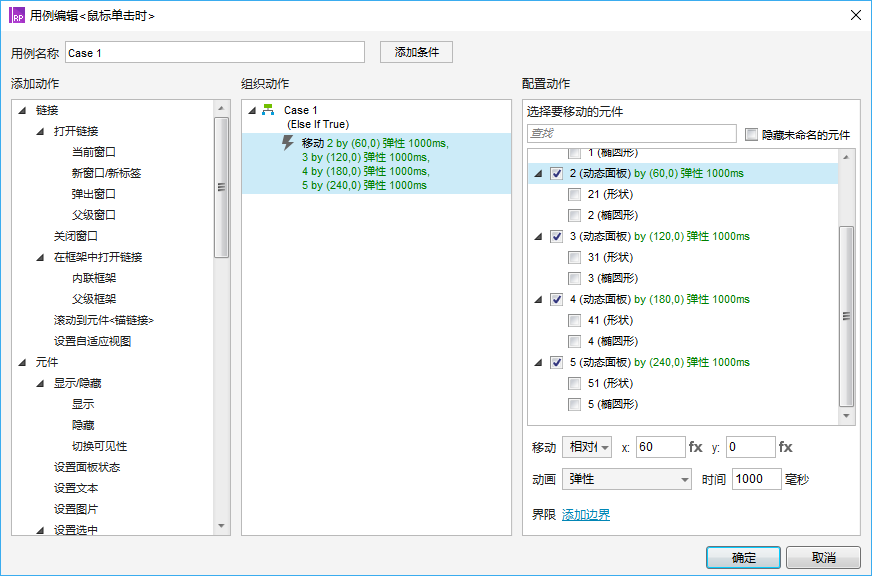The width and height of the screenshot is (872, 576).
Task: Open the 动画 dropdown showing 弹性
Action: (x=626, y=480)
